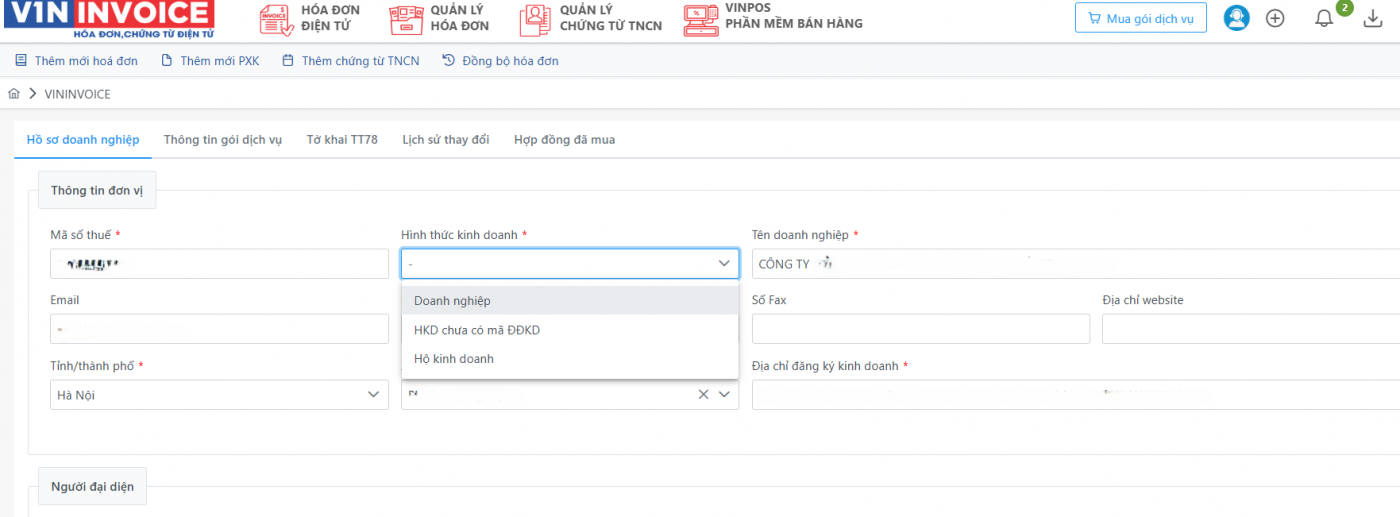This screenshot has width=1400, height=517.
Task: Open the user account avatar
Action: point(1237,18)
